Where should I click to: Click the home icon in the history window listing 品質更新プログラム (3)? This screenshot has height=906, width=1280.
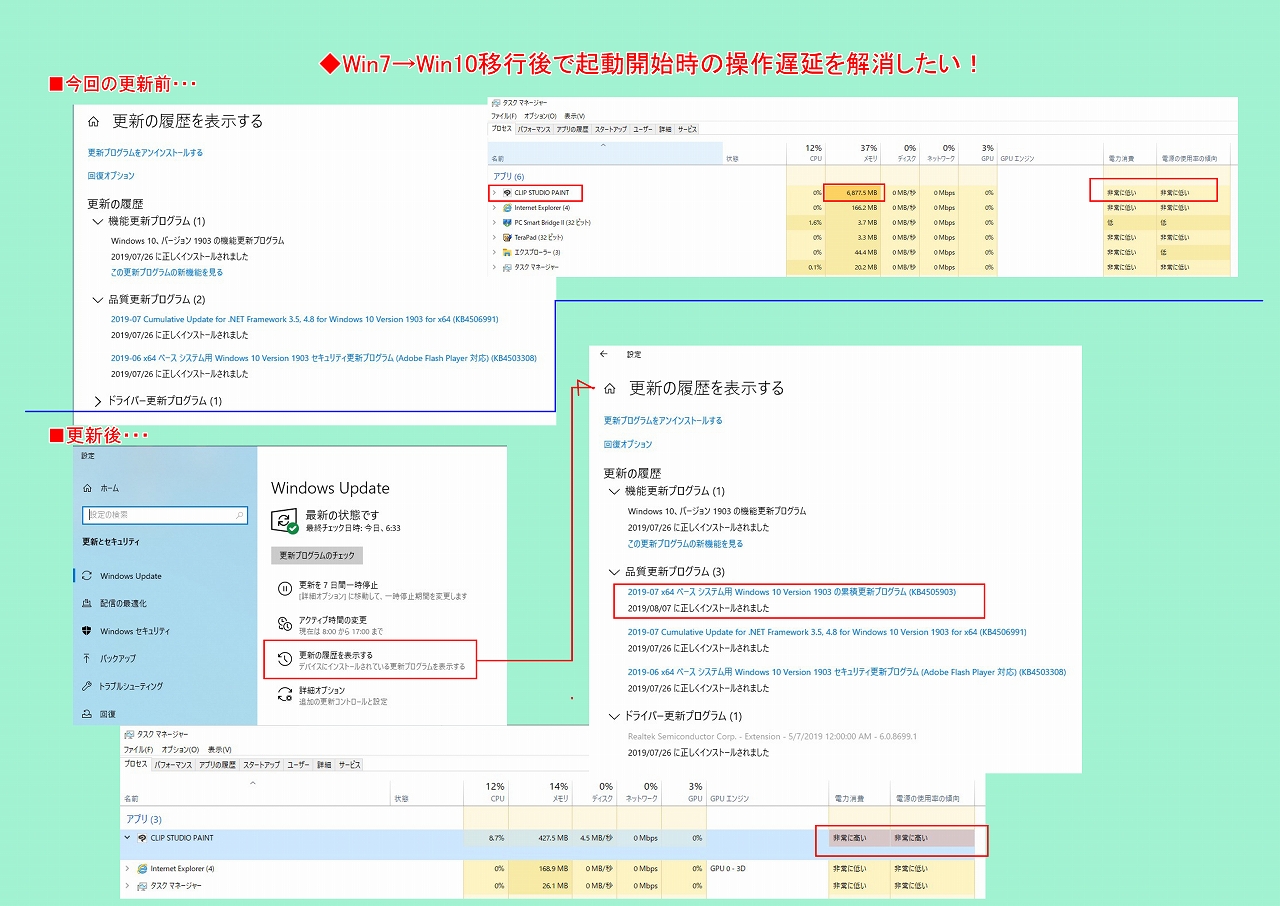[609, 388]
